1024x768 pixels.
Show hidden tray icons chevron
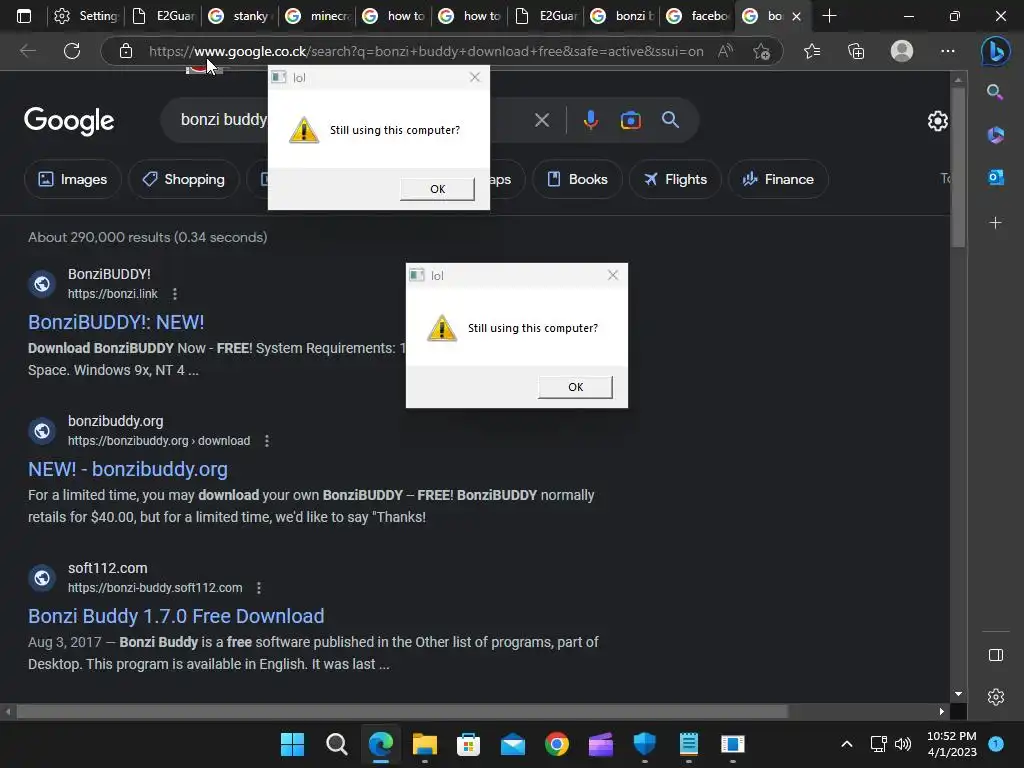click(x=846, y=744)
